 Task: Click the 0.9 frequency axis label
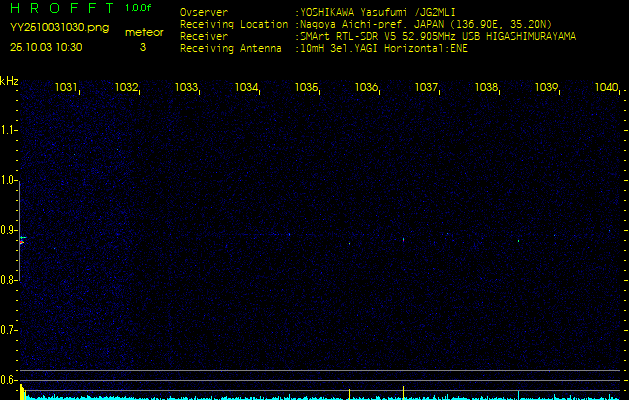(x=8, y=230)
